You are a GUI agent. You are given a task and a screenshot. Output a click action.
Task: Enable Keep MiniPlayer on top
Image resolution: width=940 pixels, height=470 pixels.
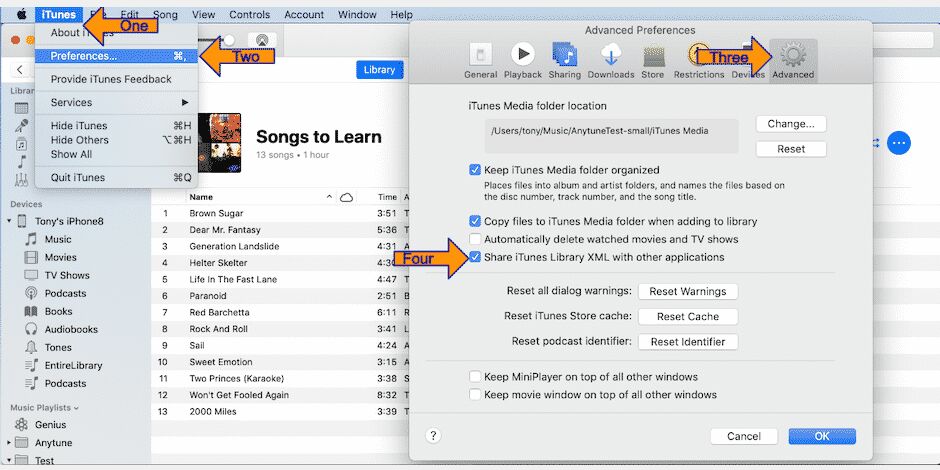tap(475, 376)
